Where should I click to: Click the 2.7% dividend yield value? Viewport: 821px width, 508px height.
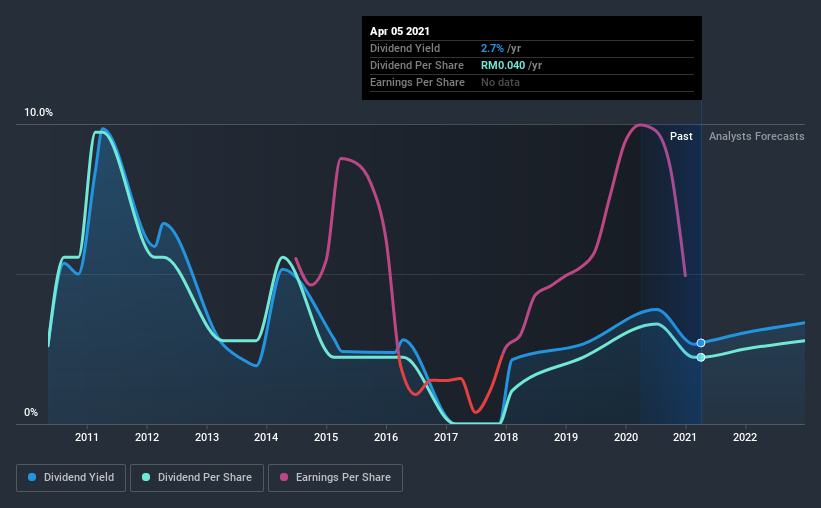(492, 48)
